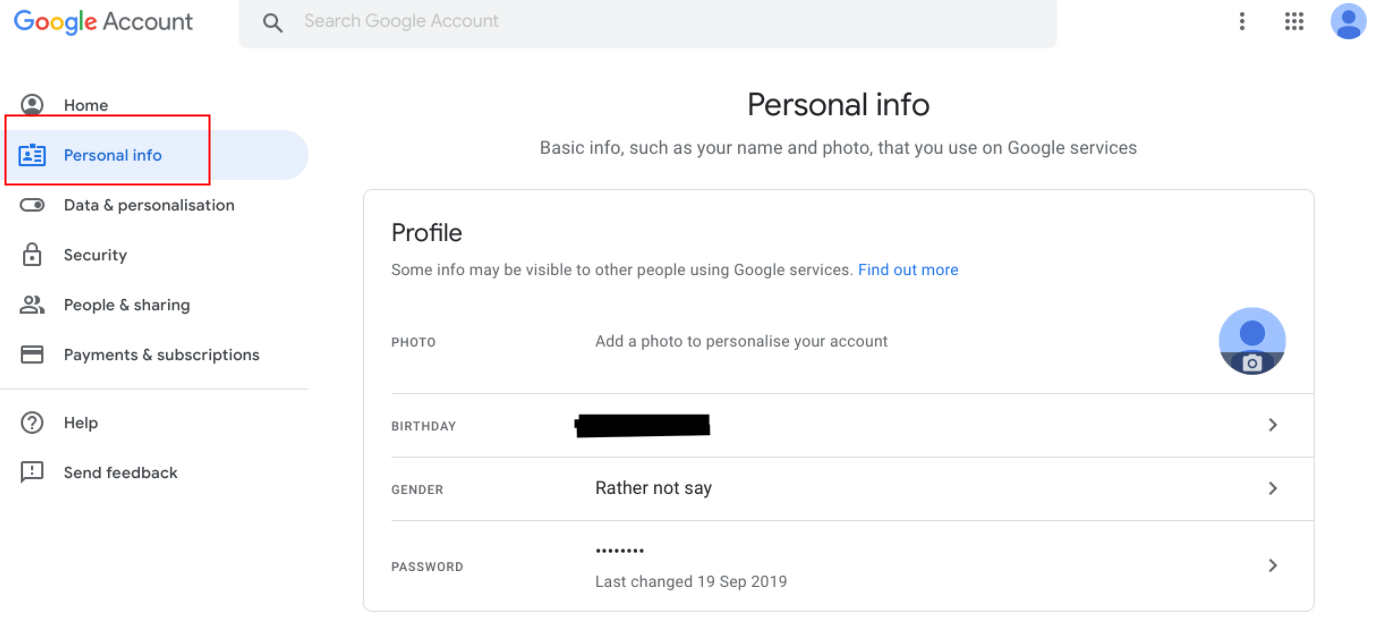
Task: Expand the Birthday row chevron
Action: (1272, 424)
